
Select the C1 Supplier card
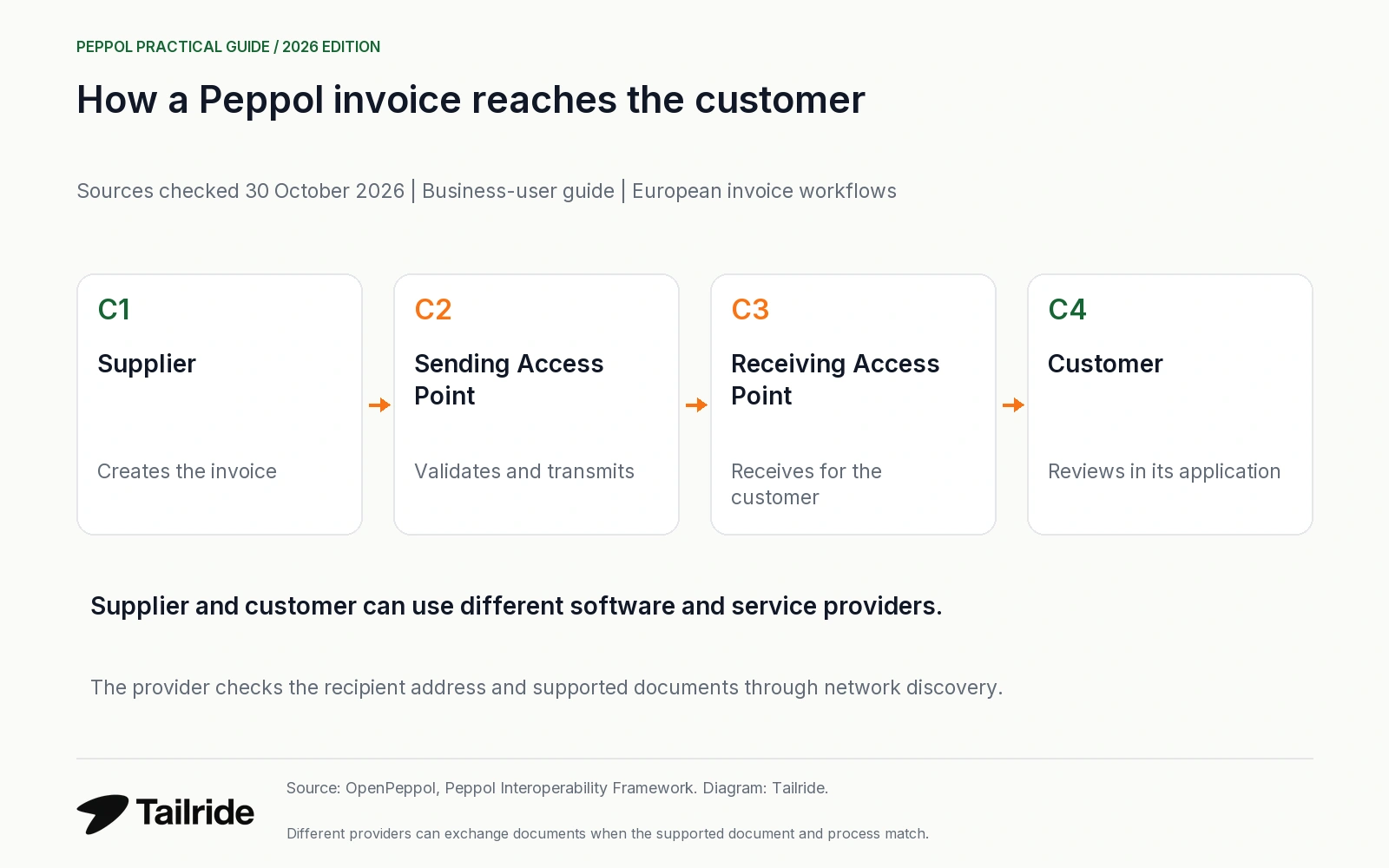tap(220, 404)
